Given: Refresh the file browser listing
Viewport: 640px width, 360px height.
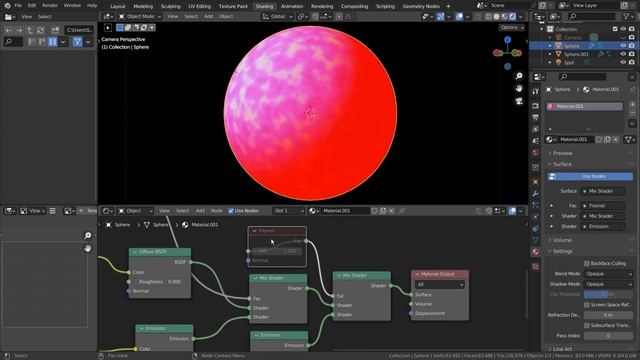Looking at the screenshot, I should click(x=40, y=30).
